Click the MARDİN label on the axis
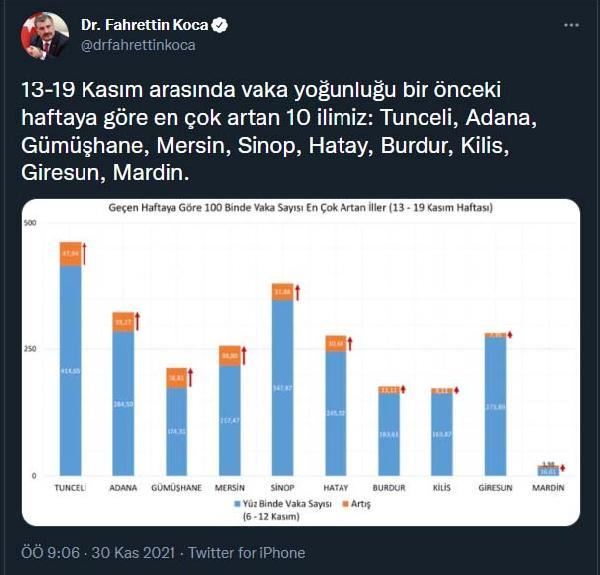 point(547,487)
